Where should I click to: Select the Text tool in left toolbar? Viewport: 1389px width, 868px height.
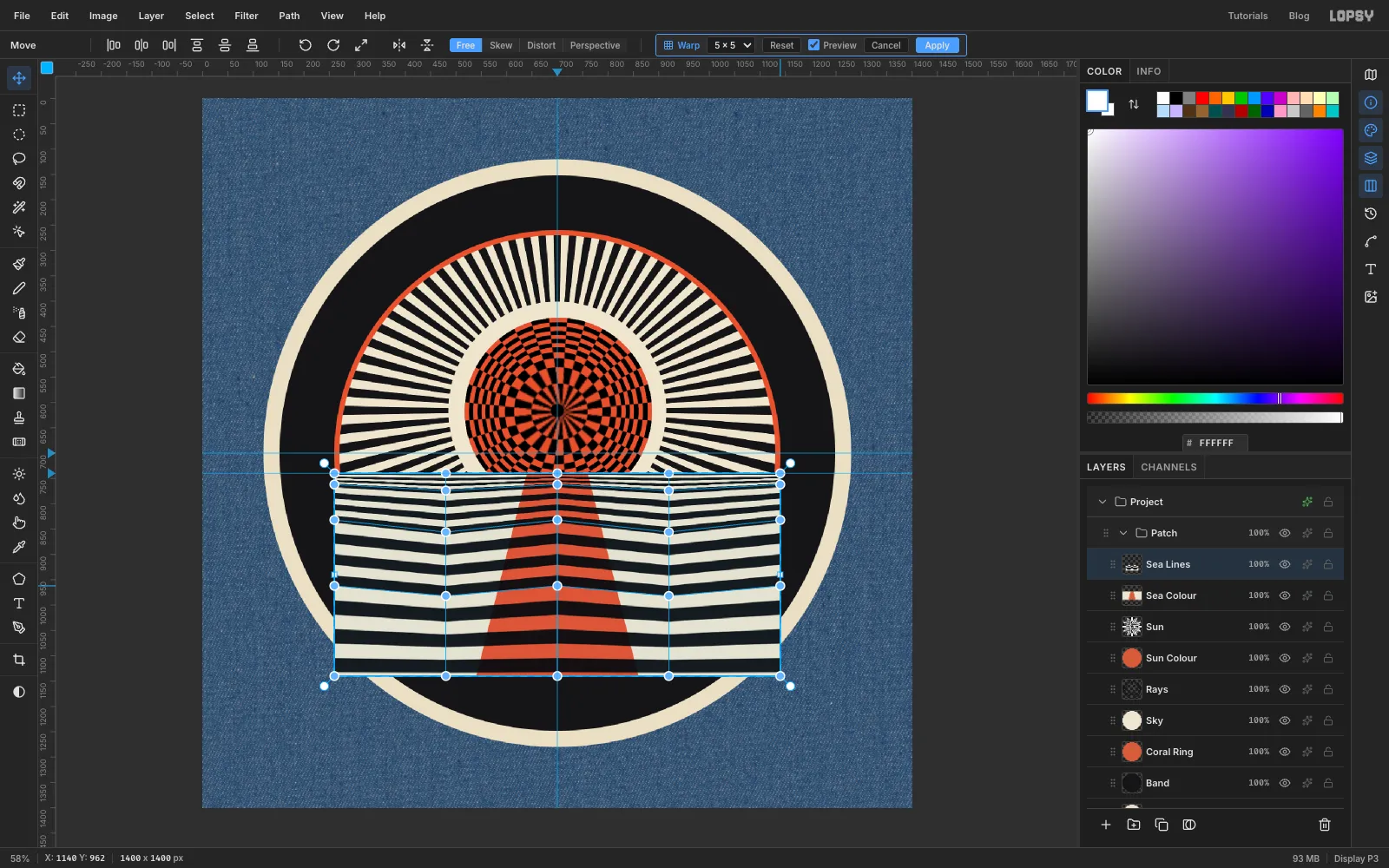coord(19,603)
